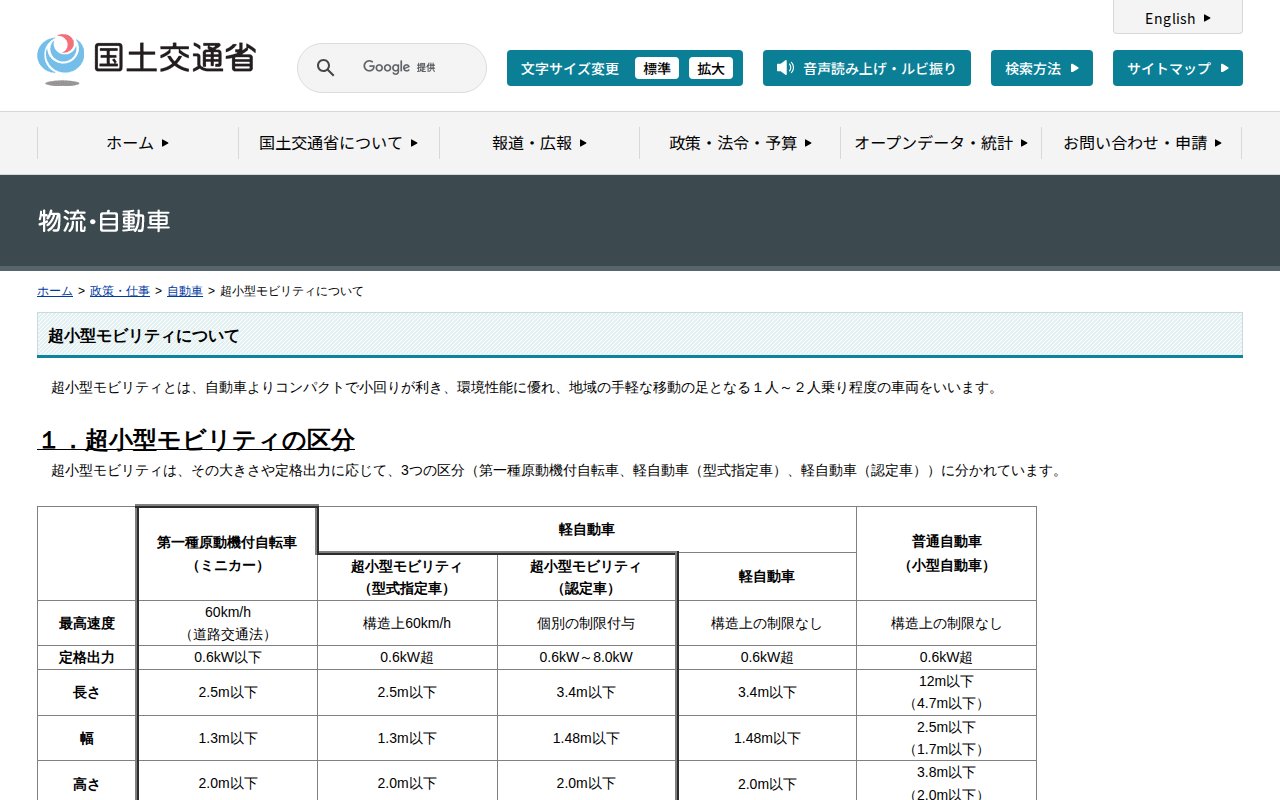
Task: Click the arrow icon next to サイトマップ
Action: point(1225,68)
